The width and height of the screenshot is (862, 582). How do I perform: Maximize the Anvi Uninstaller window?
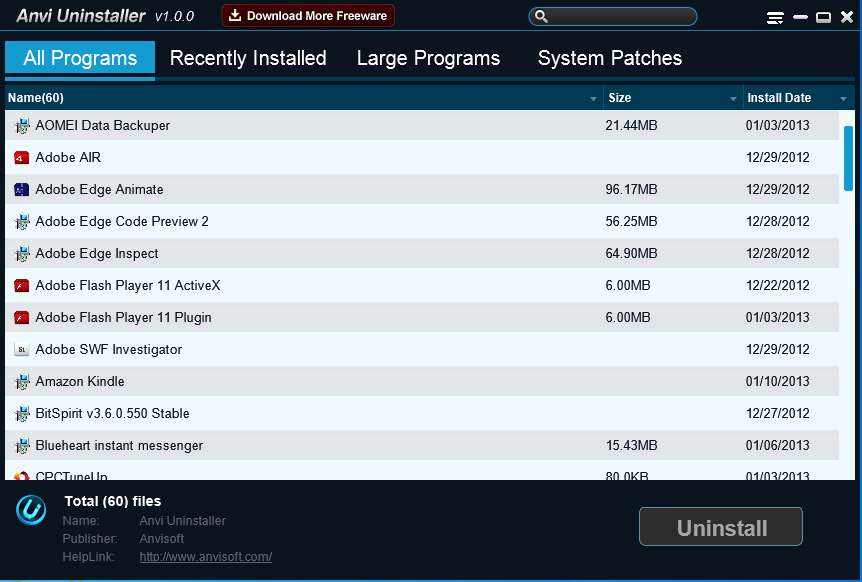point(823,18)
